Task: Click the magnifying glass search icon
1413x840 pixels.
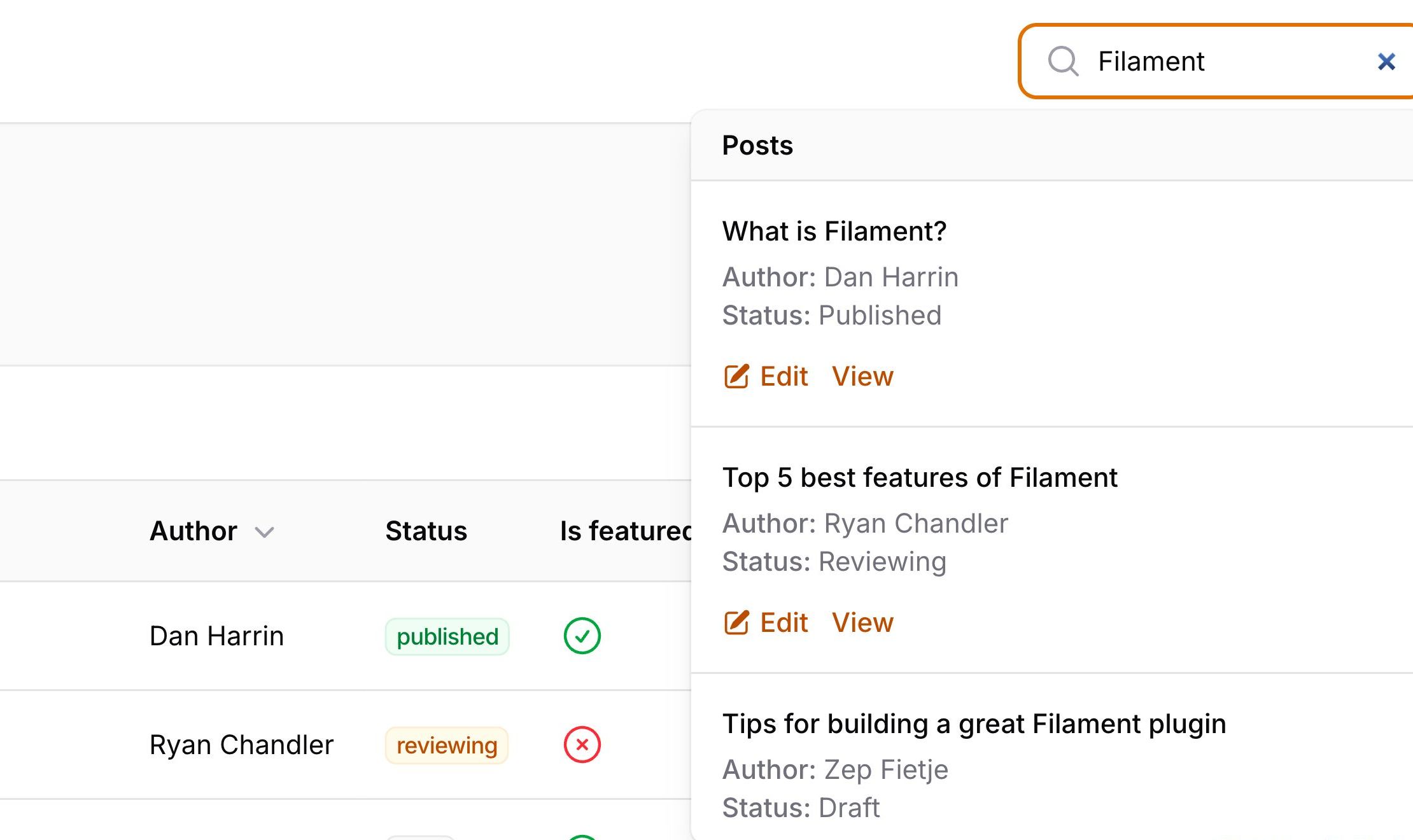Action: tap(1063, 62)
